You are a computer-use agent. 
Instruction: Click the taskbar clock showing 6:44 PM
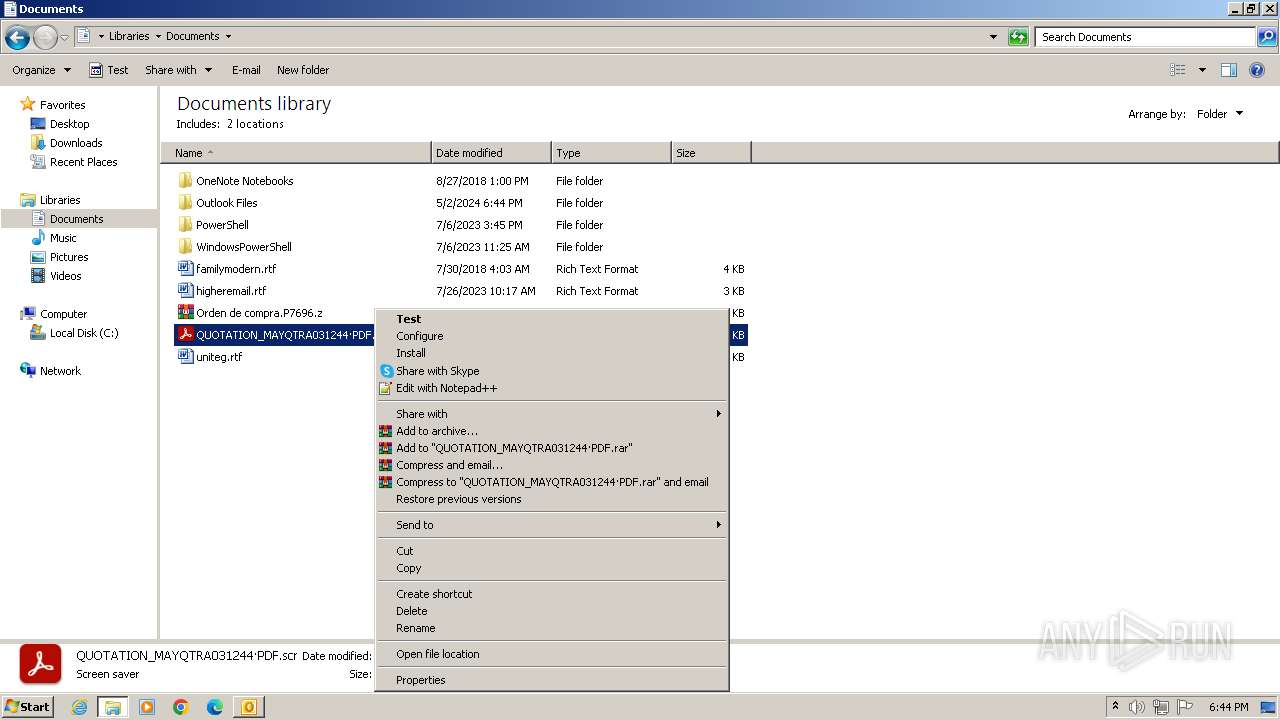[x=1228, y=707]
